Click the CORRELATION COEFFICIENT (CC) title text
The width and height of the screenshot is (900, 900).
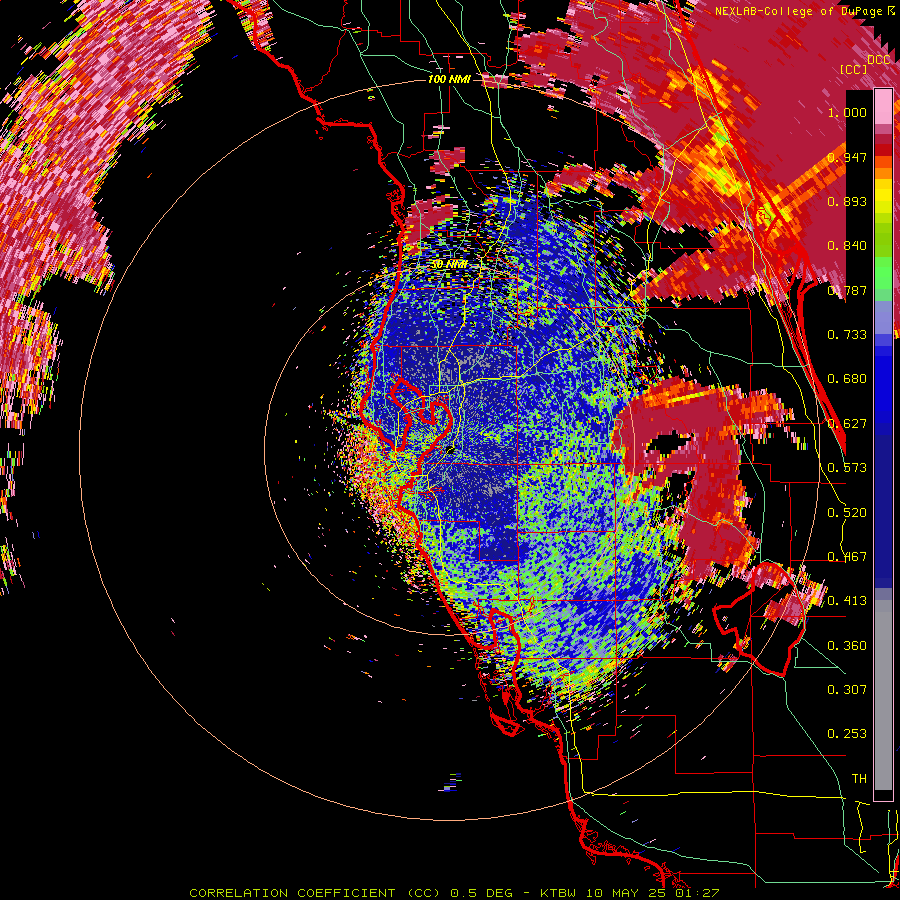click(315, 893)
